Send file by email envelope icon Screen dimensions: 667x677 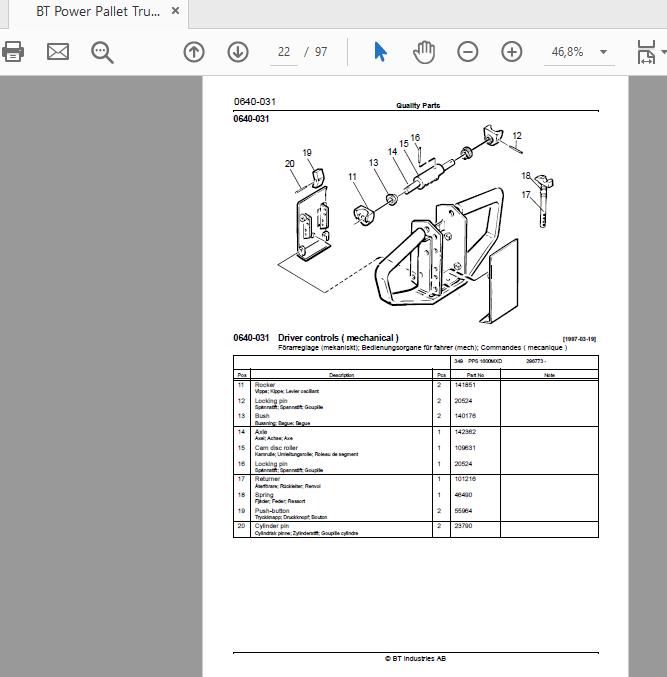click(x=58, y=52)
